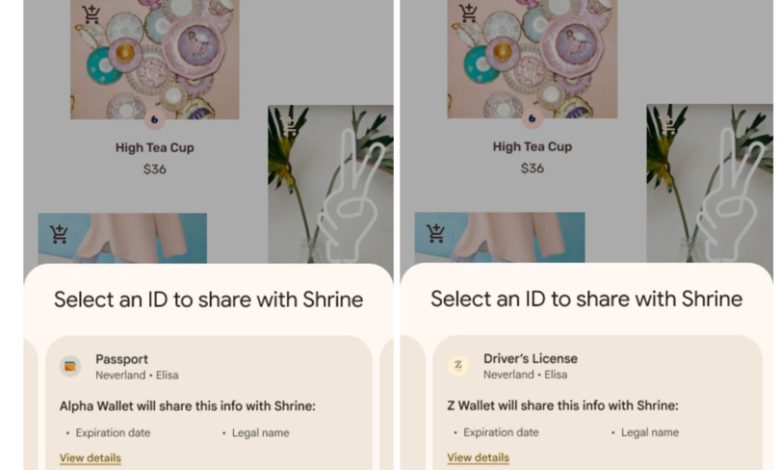Screen dimensions: 780x470
Task: Tap add-to-cart icon on right High Tea Cup image
Action: point(468,13)
